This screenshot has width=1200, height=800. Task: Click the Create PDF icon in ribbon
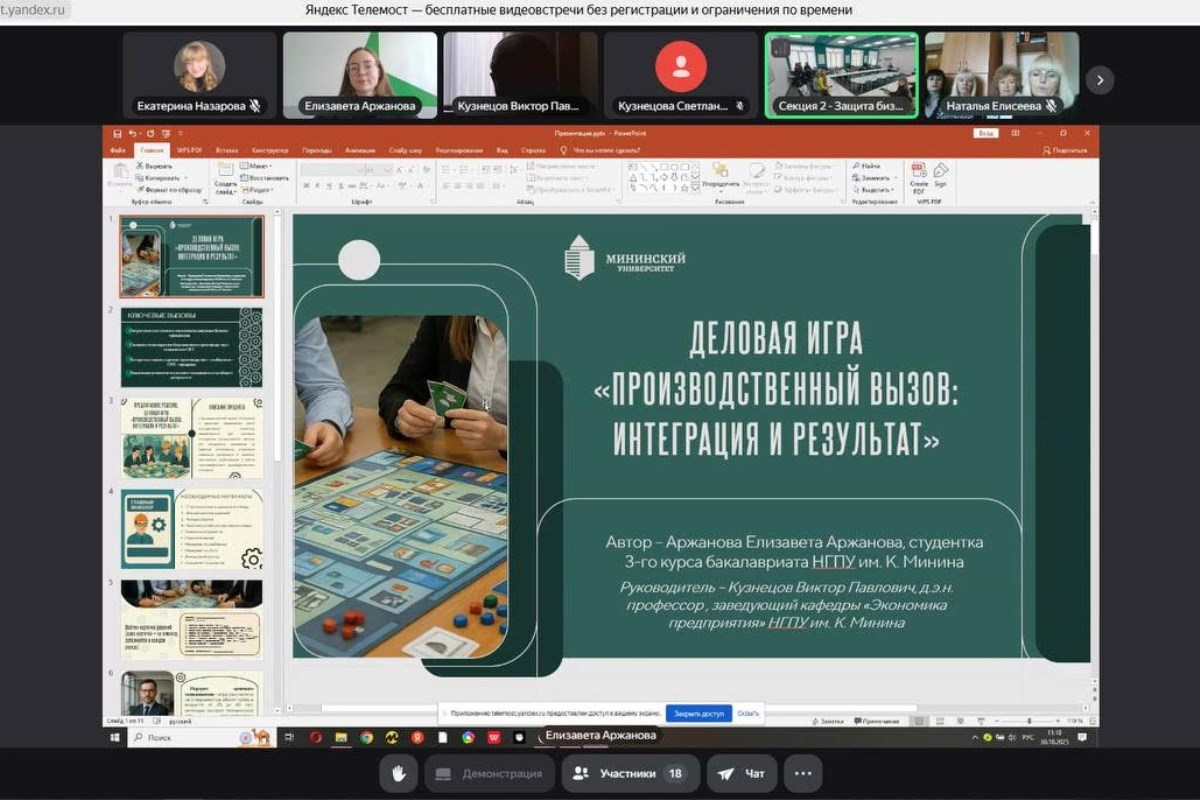pyautogui.click(x=918, y=175)
